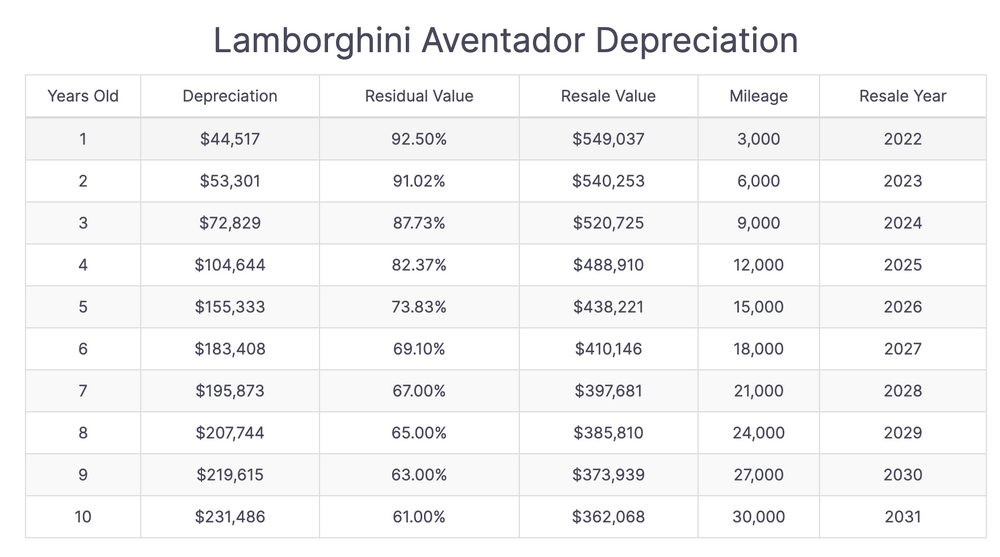Select the 67.00% residual value cell
The image size is (1000, 557).
tap(419, 391)
